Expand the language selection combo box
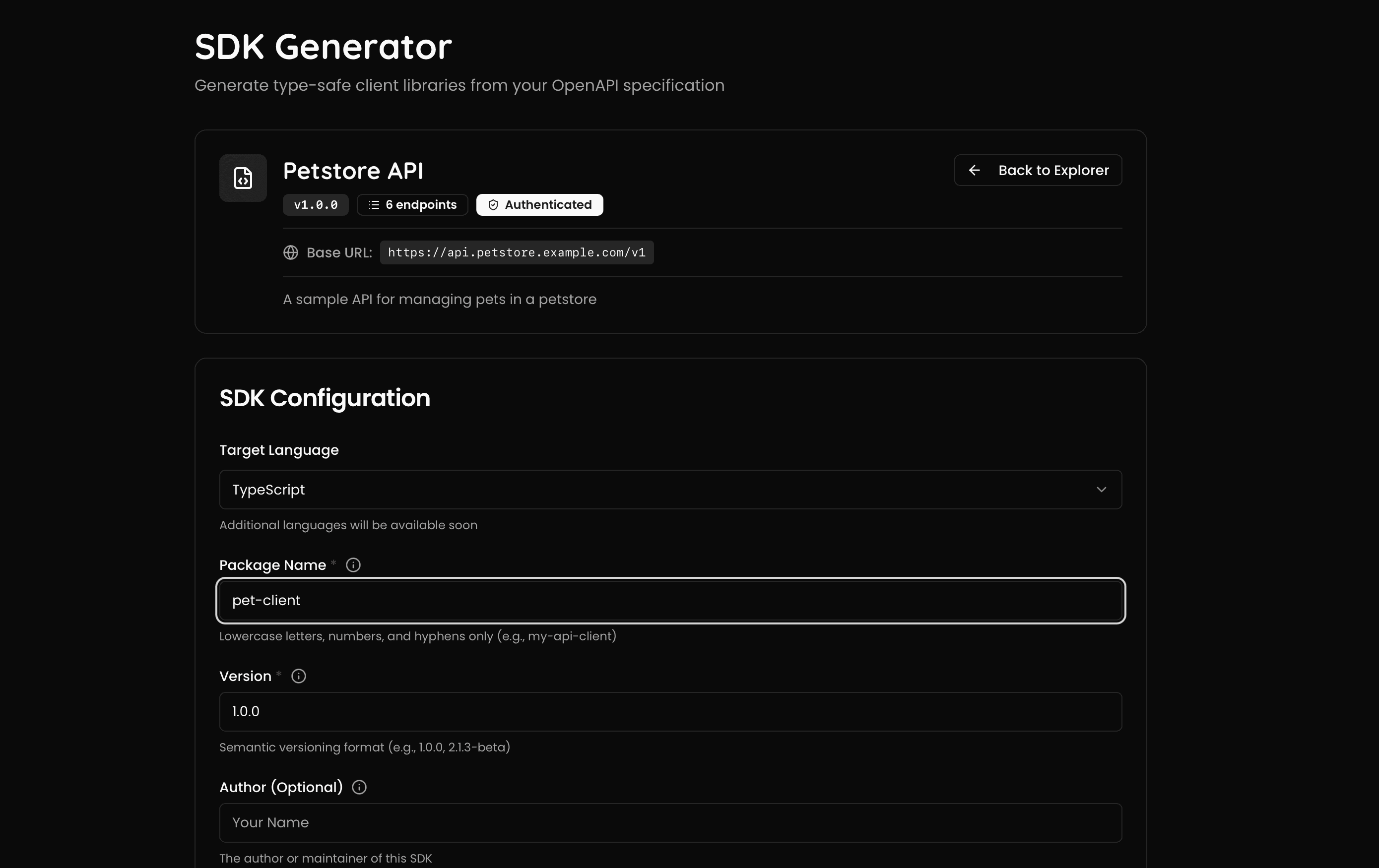This screenshot has width=1379, height=868. (670, 490)
